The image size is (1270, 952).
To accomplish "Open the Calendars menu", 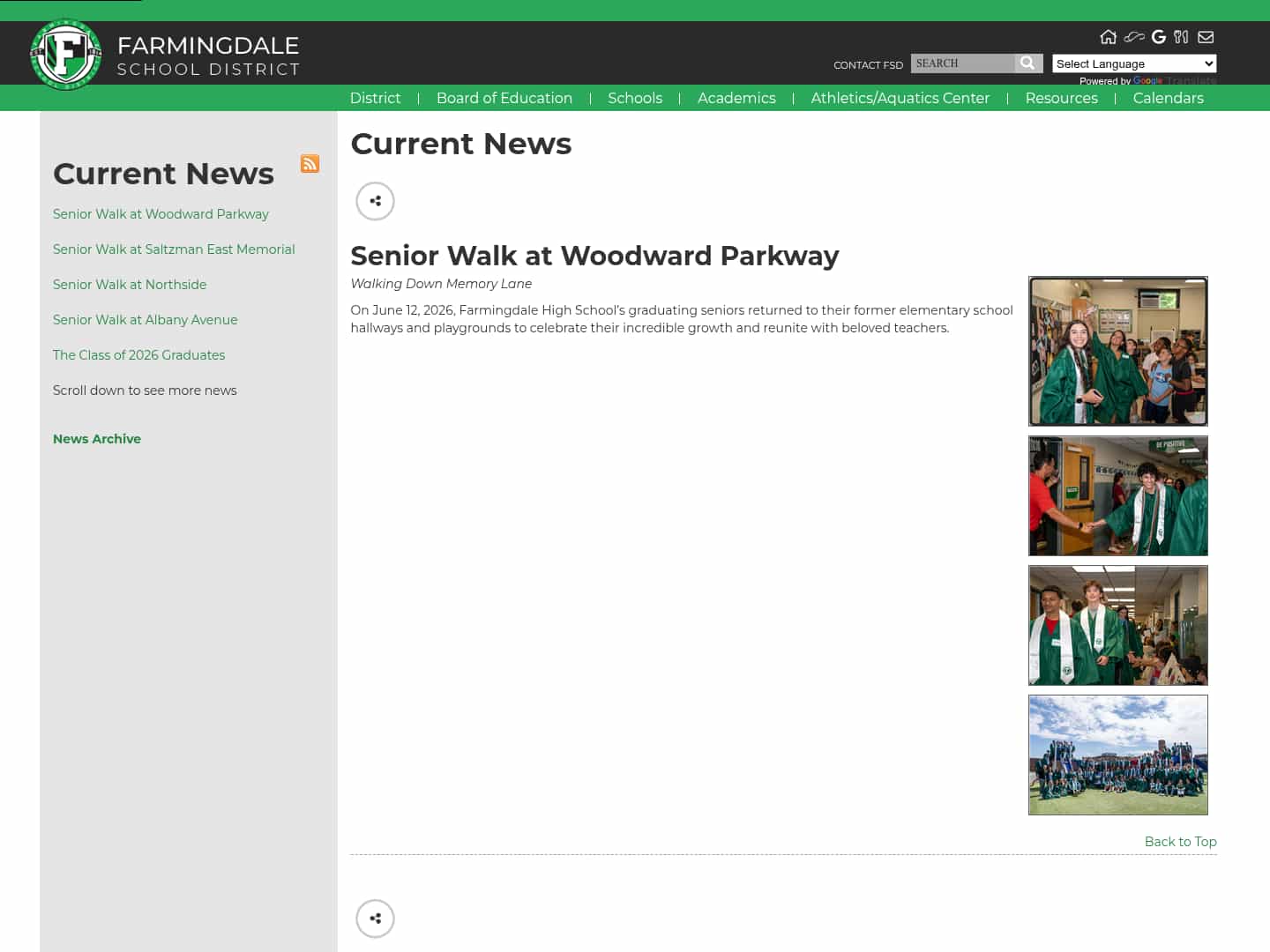I will coord(1168,98).
